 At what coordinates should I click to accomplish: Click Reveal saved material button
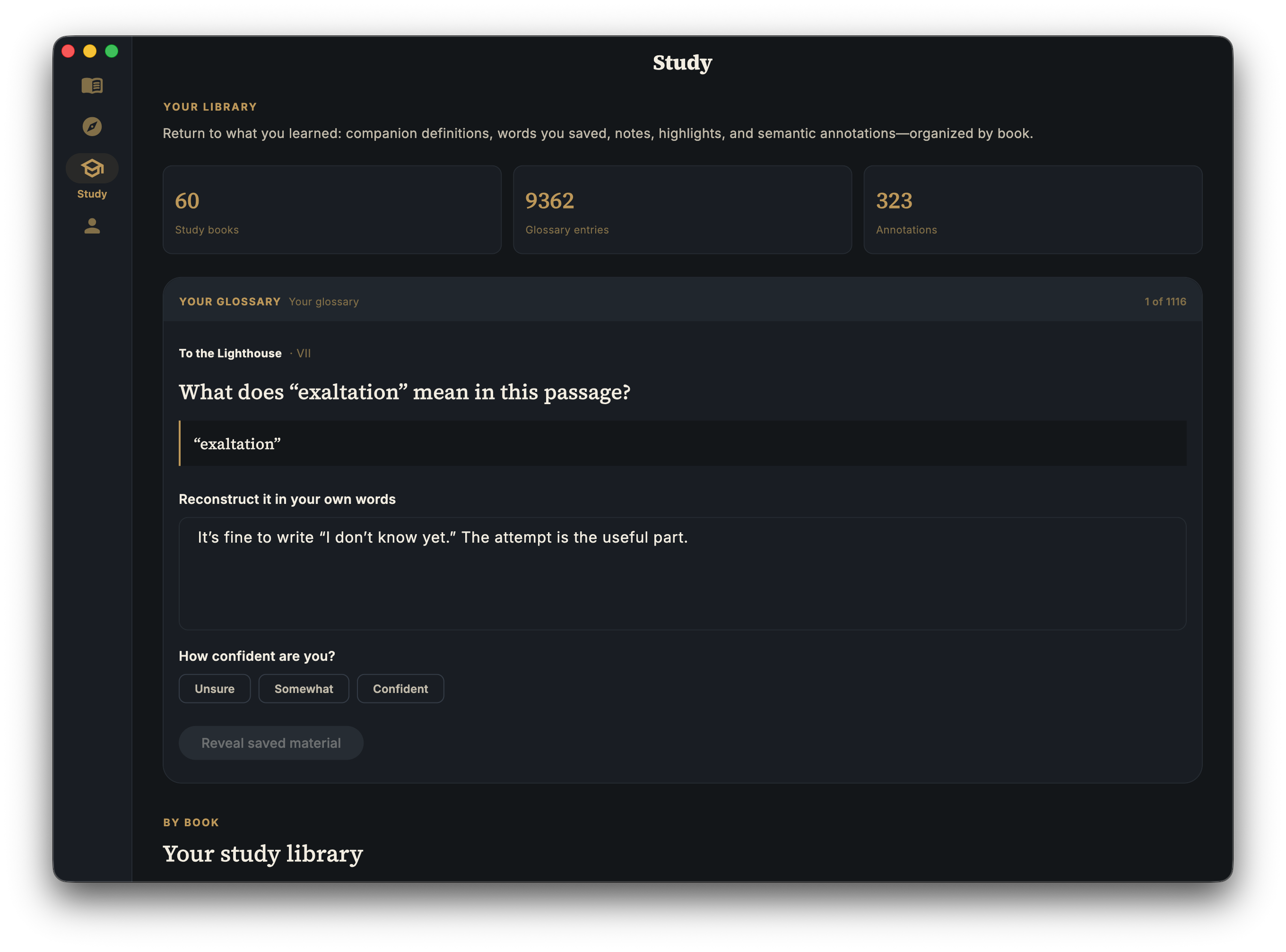[x=271, y=743]
